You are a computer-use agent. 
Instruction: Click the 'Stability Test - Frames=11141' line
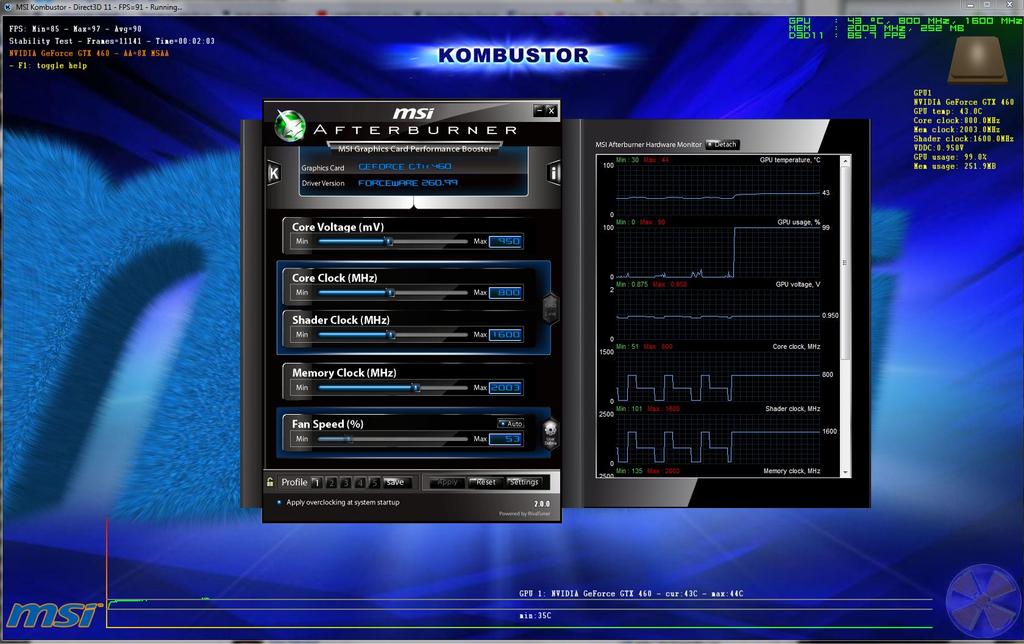pyautogui.click(x=112, y=40)
